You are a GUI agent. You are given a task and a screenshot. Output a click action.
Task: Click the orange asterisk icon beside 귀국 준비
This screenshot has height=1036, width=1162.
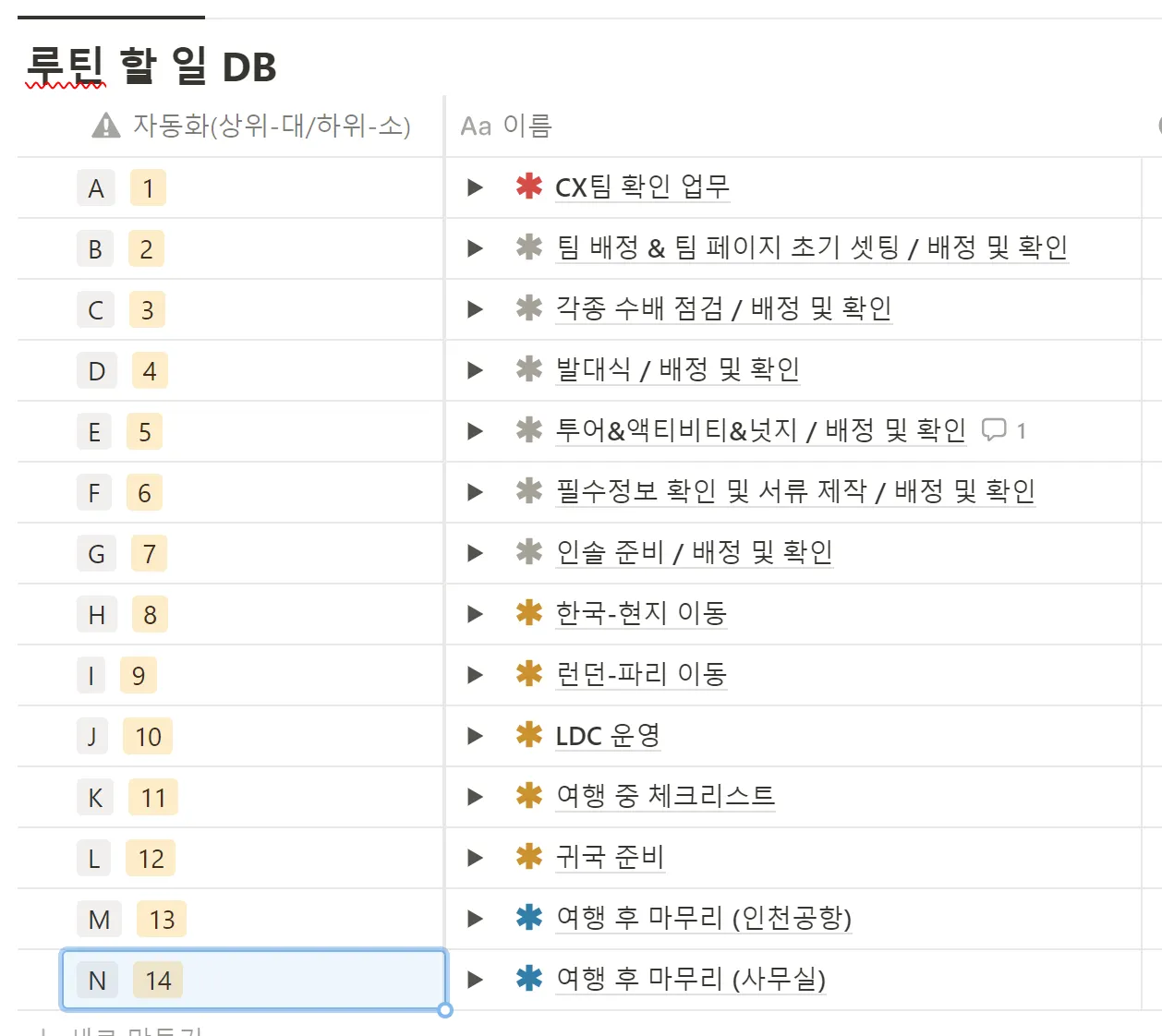tap(528, 857)
